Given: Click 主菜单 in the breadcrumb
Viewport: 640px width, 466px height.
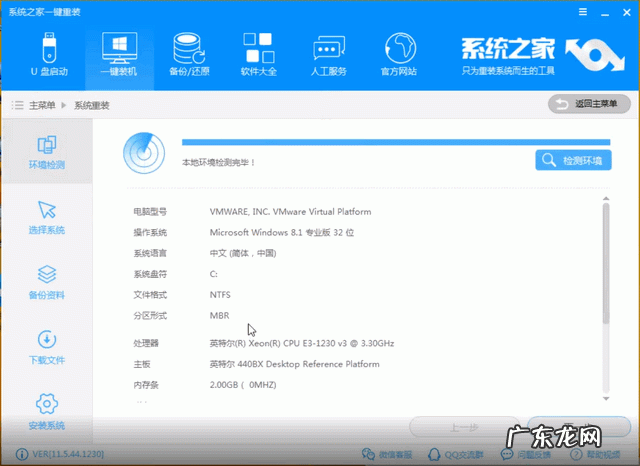Looking at the screenshot, I should (x=42, y=106).
